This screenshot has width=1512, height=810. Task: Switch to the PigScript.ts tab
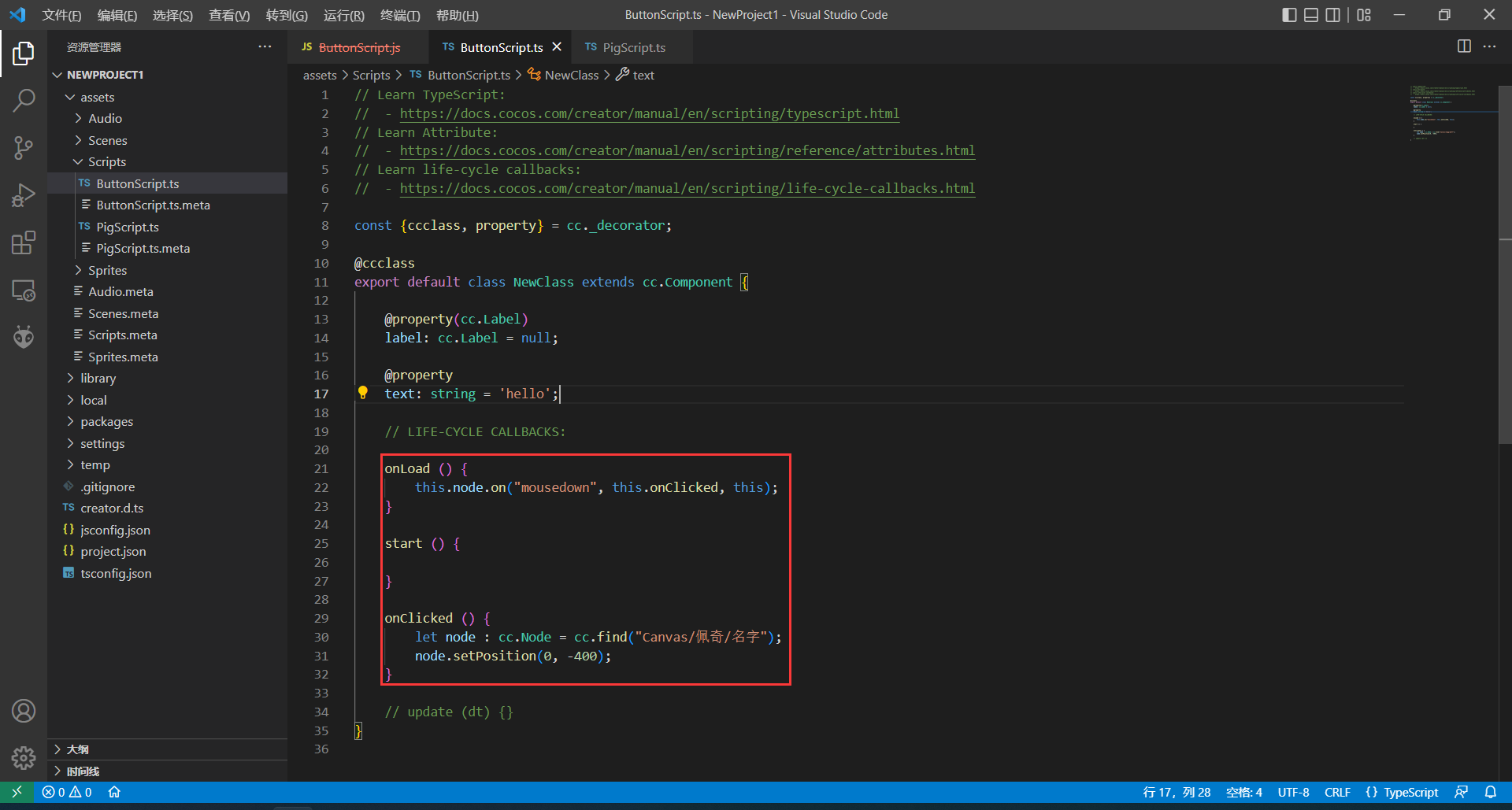pos(633,47)
